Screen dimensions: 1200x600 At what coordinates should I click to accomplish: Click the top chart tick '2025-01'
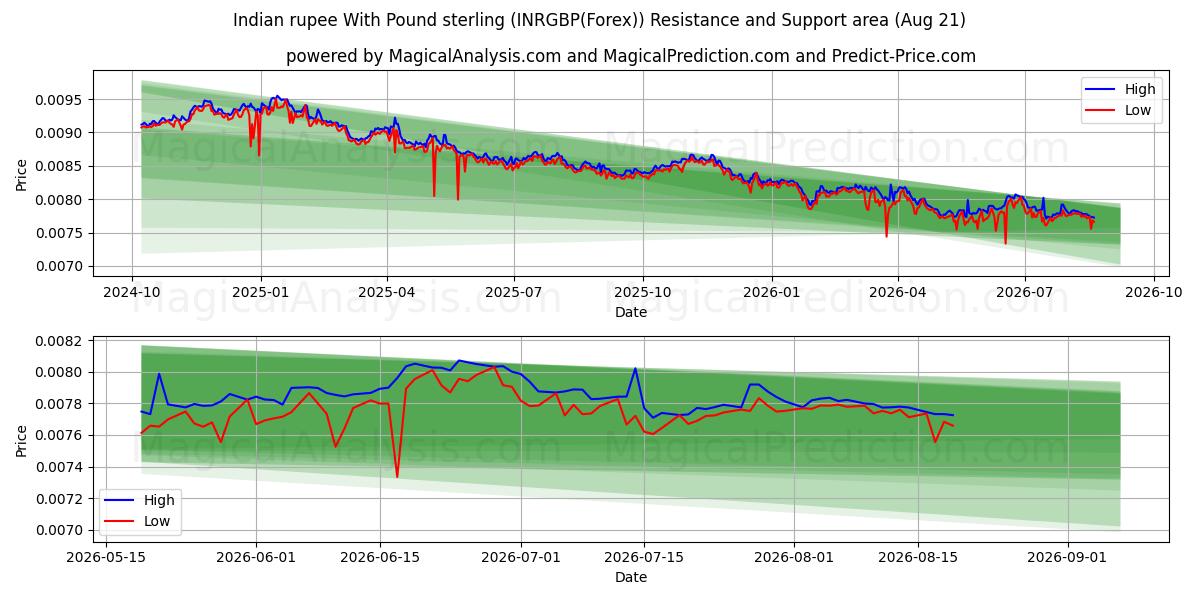[x=260, y=293]
